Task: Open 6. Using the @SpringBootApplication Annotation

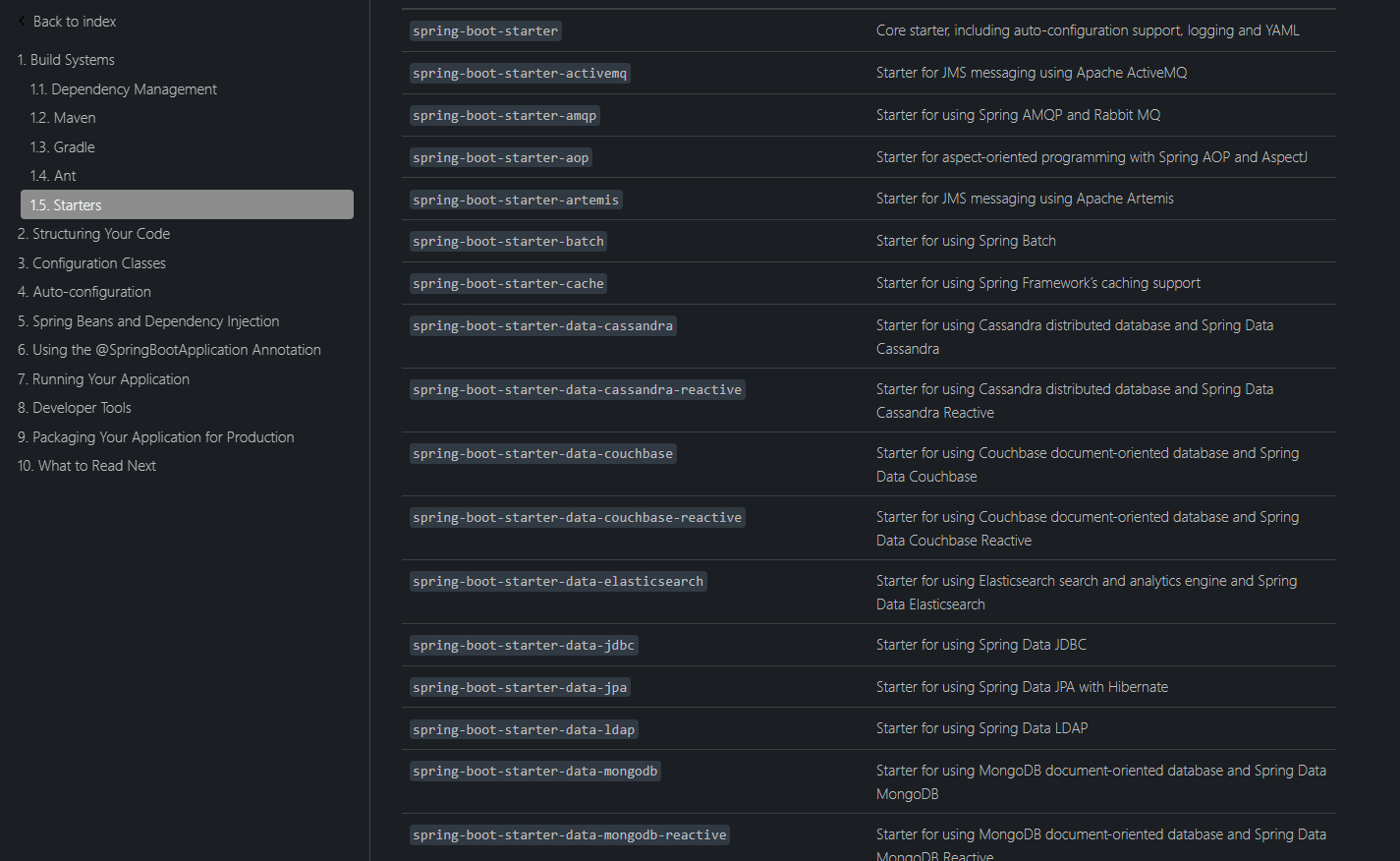Action: pos(169,350)
